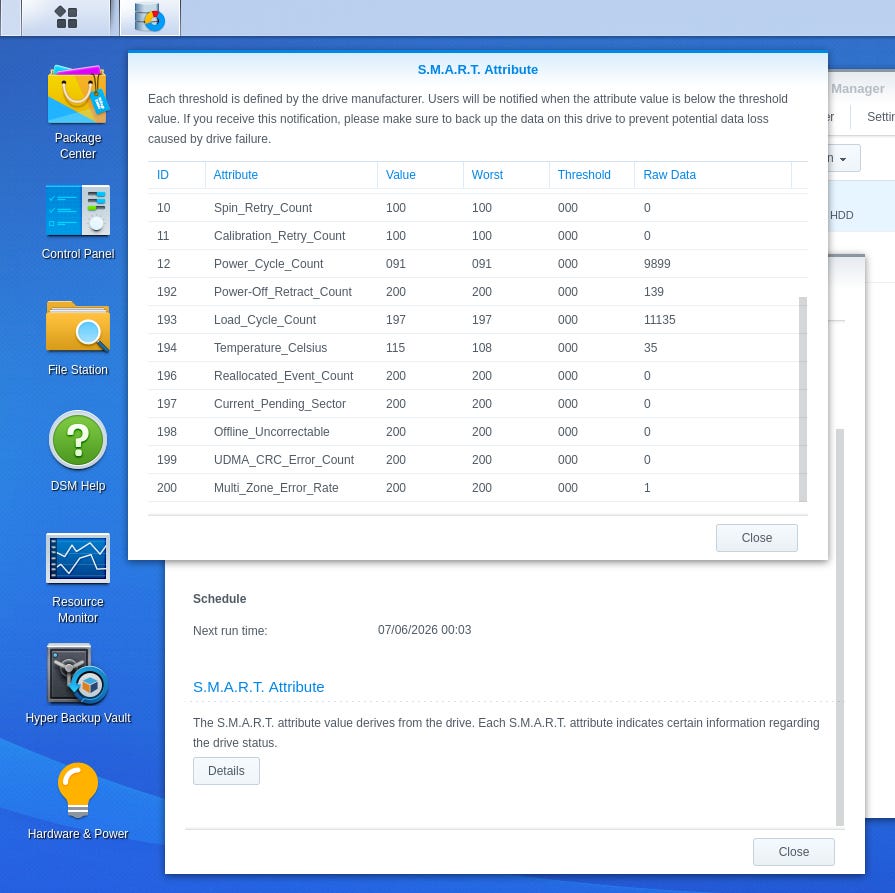Click the drive info window scrollbar
This screenshot has width=895, height=893.
[x=840, y=627]
